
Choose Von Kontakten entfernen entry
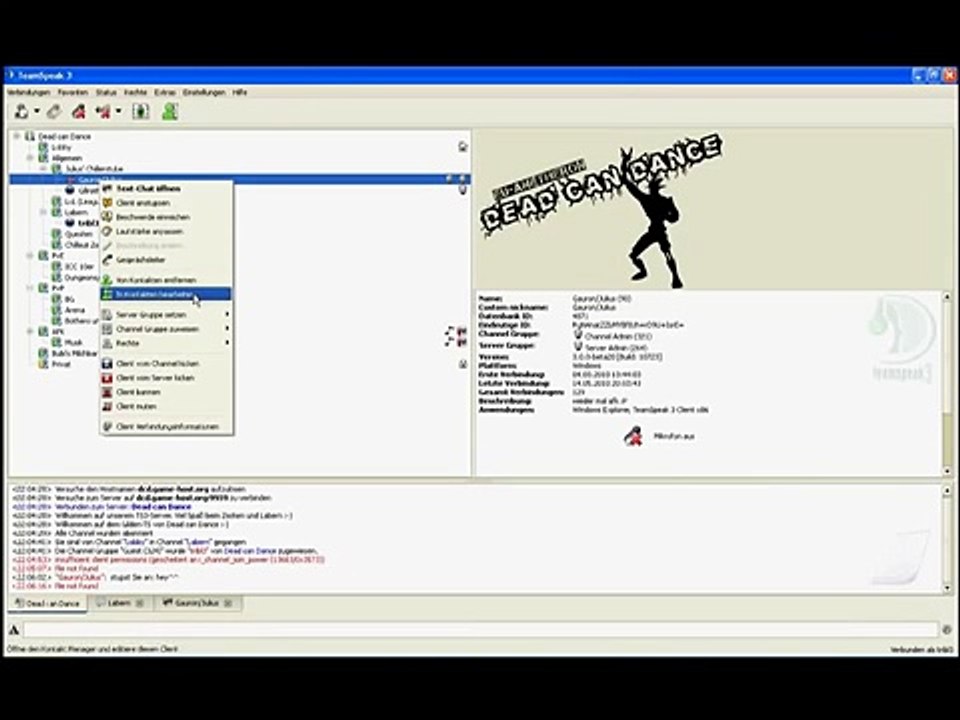[166, 280]
